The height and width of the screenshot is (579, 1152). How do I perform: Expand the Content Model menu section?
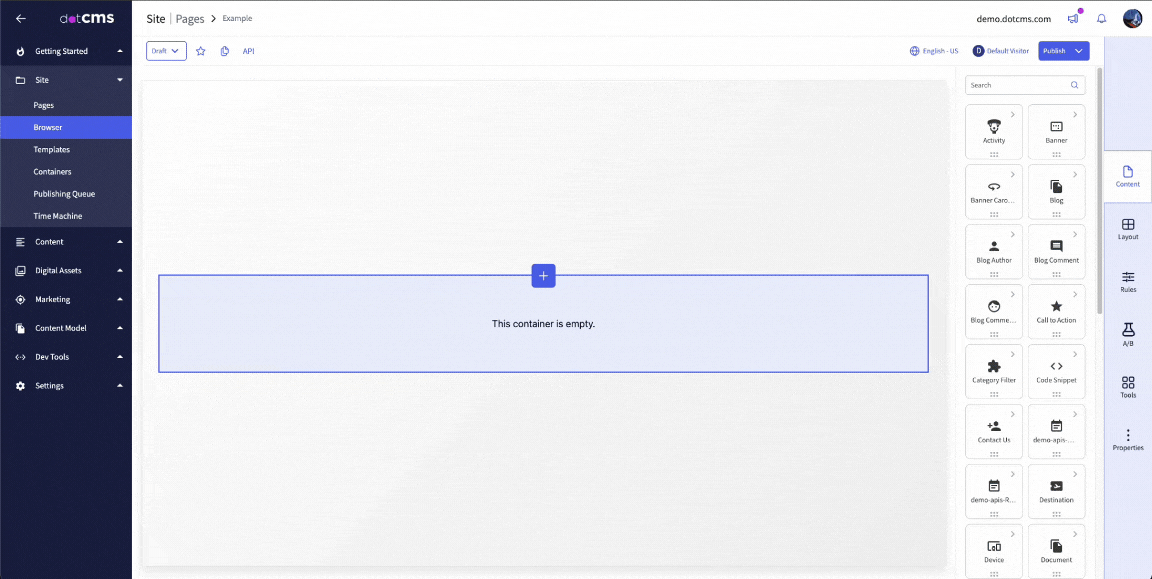(120, 328)
